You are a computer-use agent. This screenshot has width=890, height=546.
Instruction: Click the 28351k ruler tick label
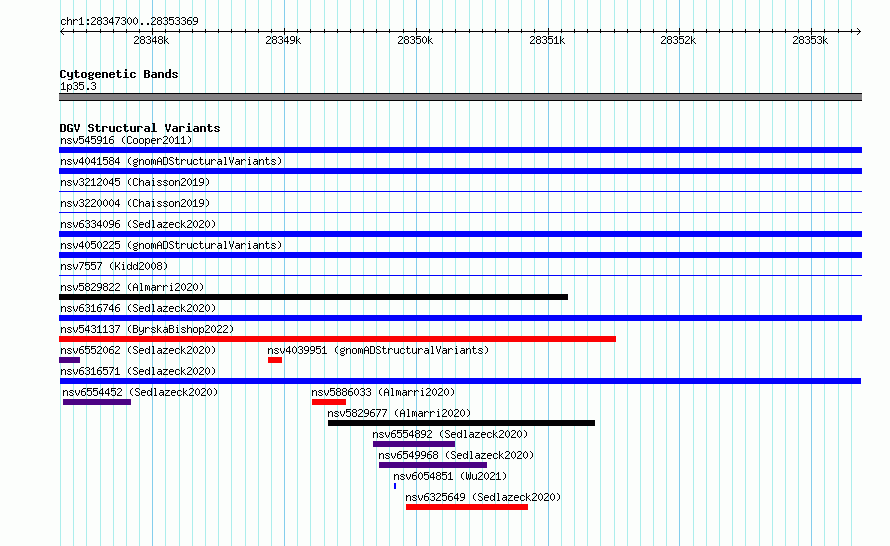click(547, 40)
